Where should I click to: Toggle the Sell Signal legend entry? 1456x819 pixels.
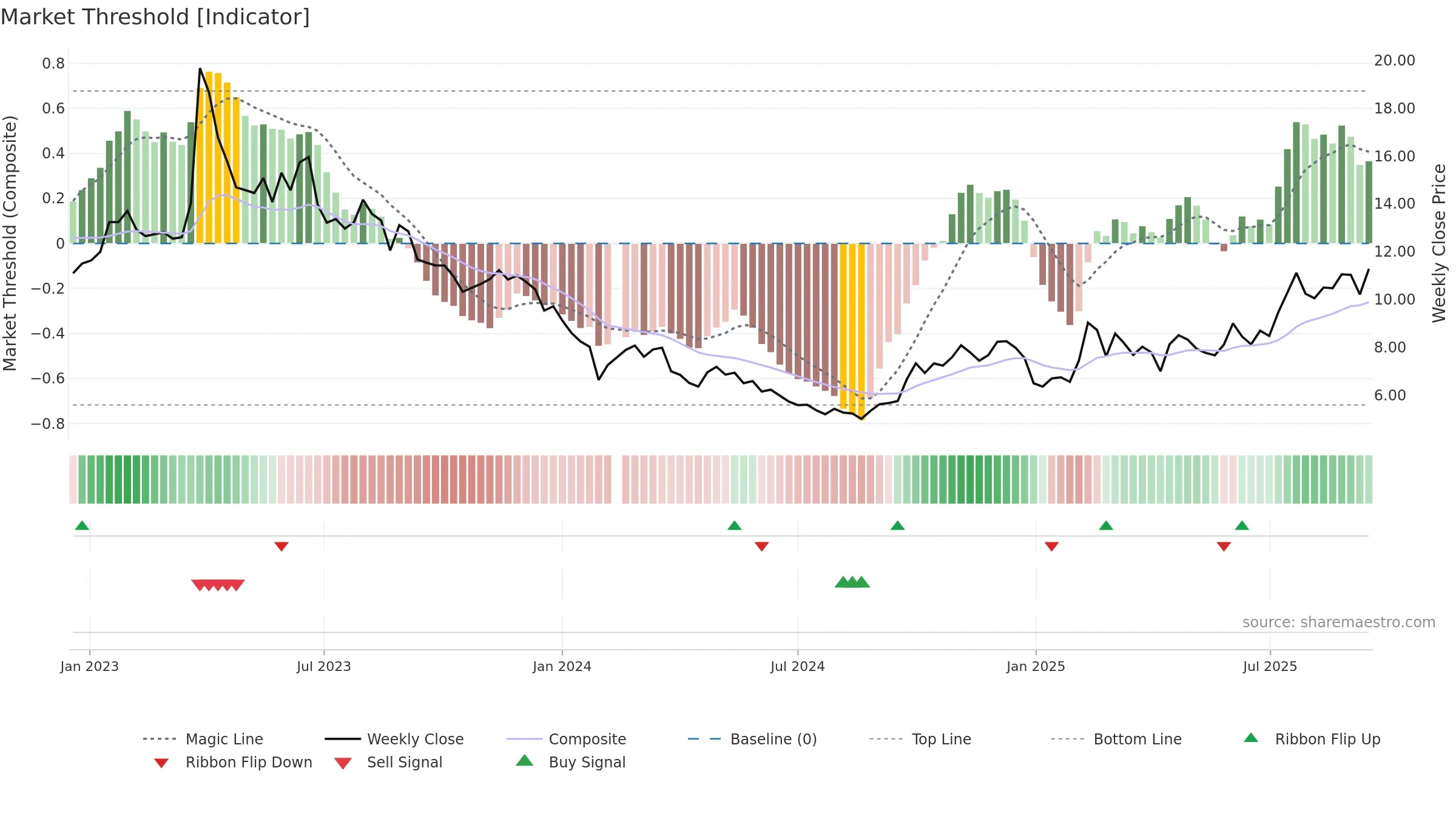pyautogui.click(x=388, y=762)
